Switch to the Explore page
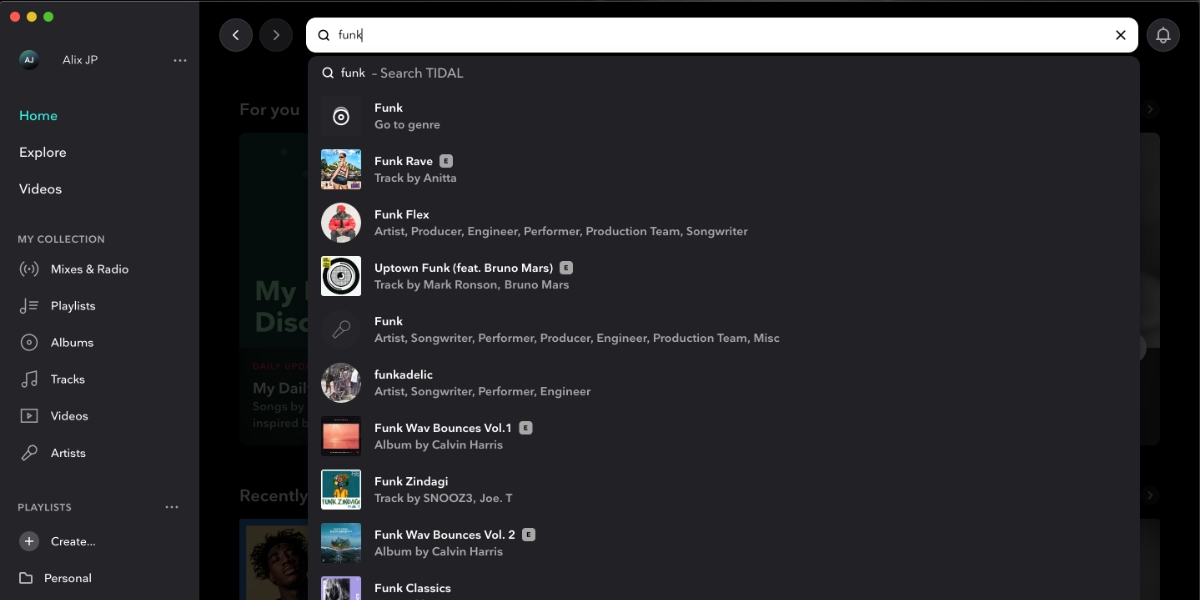The height and width of the screenshot is (600, 1200). pyautogui.click(x=42, y=152)
